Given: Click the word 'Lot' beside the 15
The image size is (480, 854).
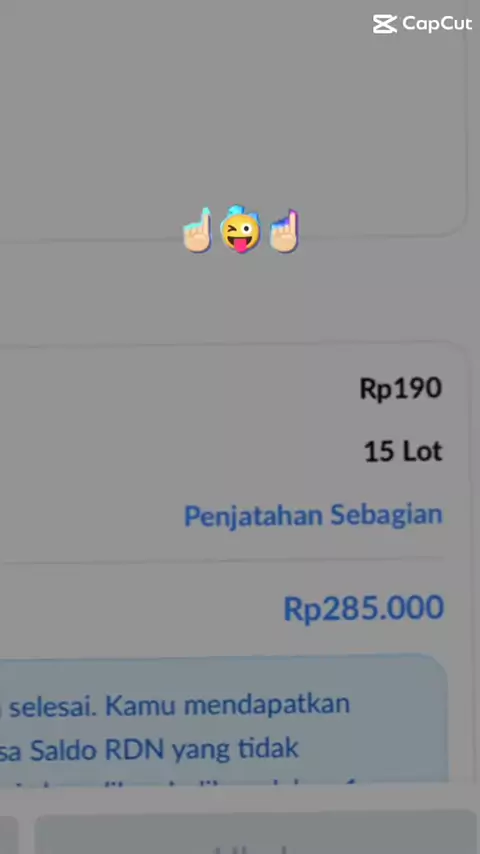Looking at the screenshot, I should click(422, 452).
